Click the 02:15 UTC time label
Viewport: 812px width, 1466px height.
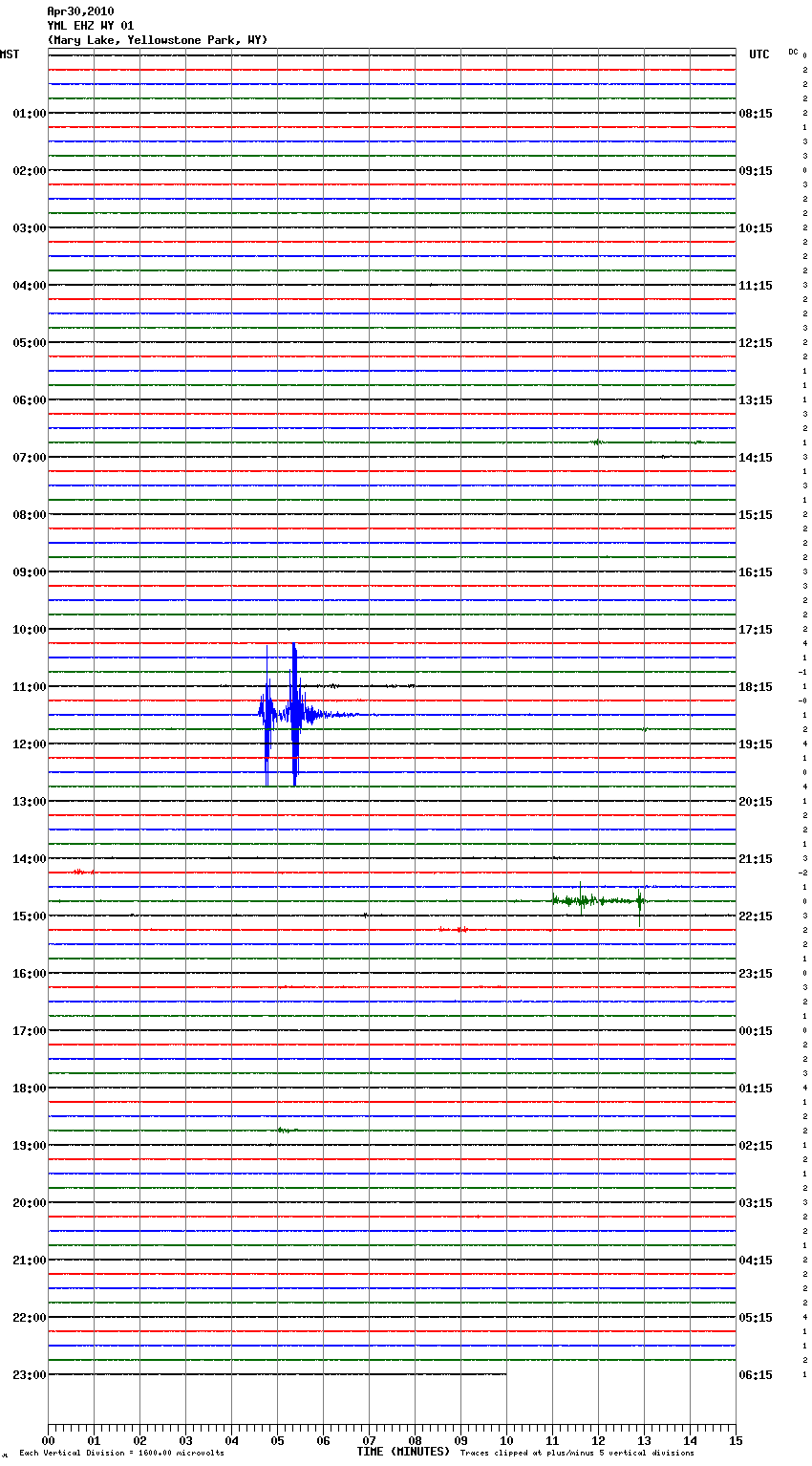756,1146
